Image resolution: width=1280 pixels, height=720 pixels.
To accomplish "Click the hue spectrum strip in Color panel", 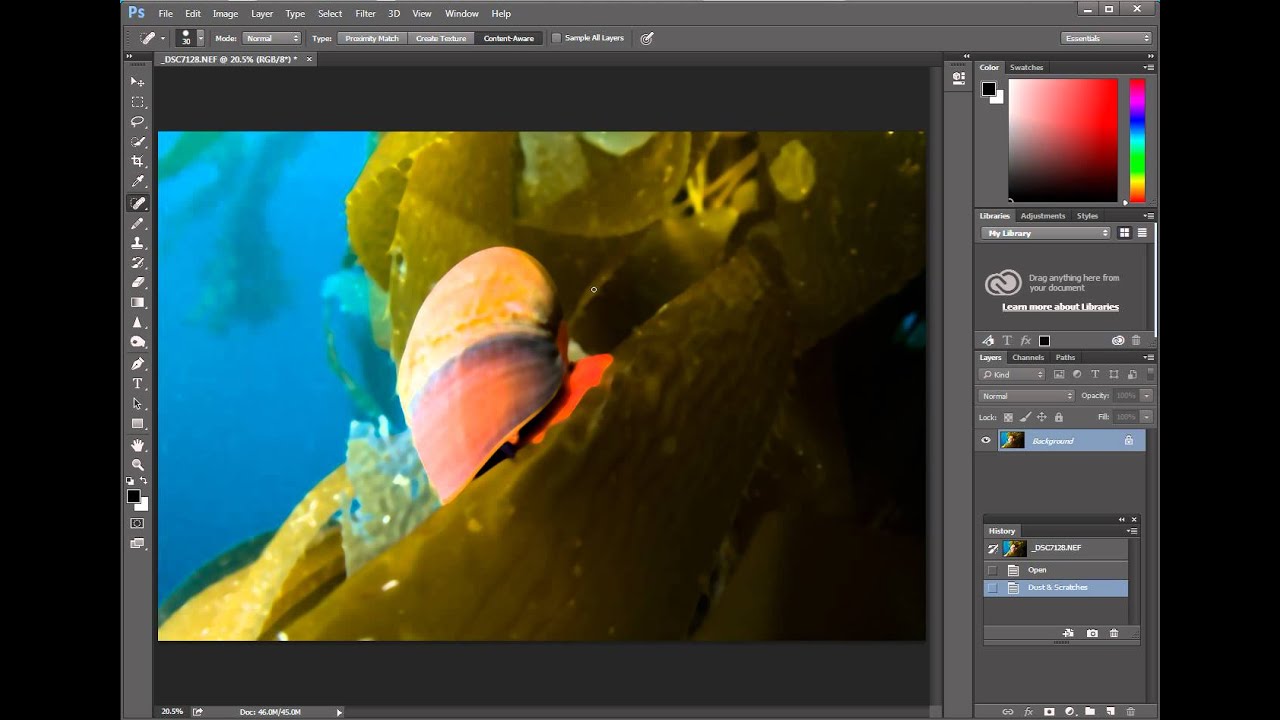I will (1137, 140).
